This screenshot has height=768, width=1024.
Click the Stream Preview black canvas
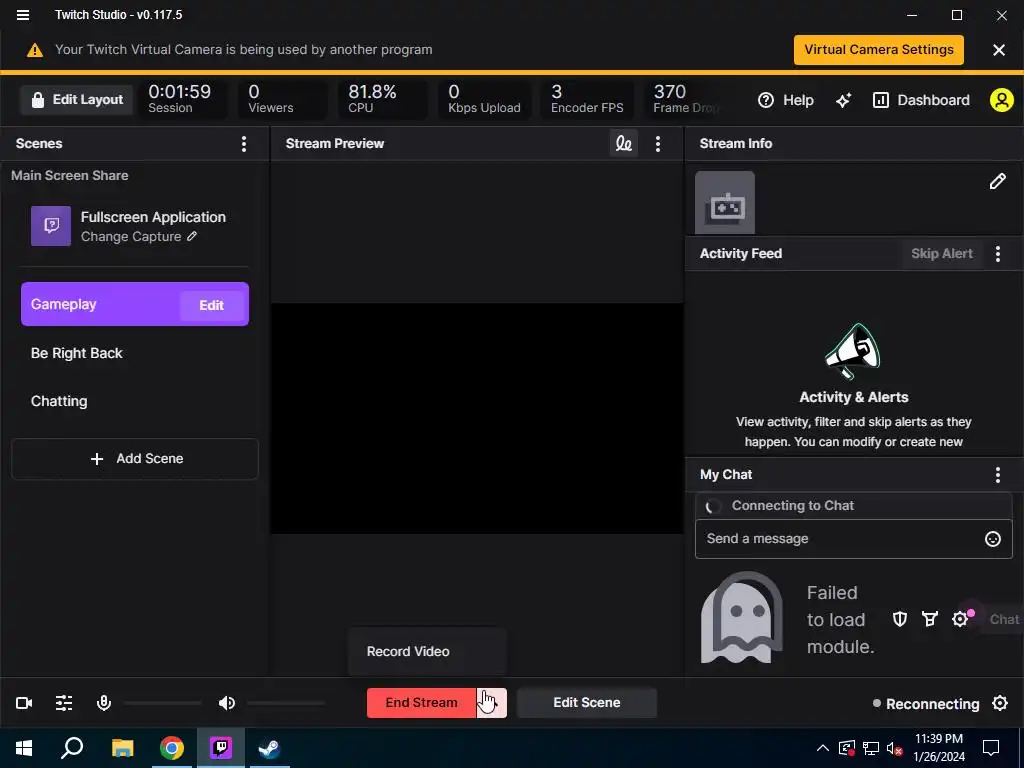[477, 419]
